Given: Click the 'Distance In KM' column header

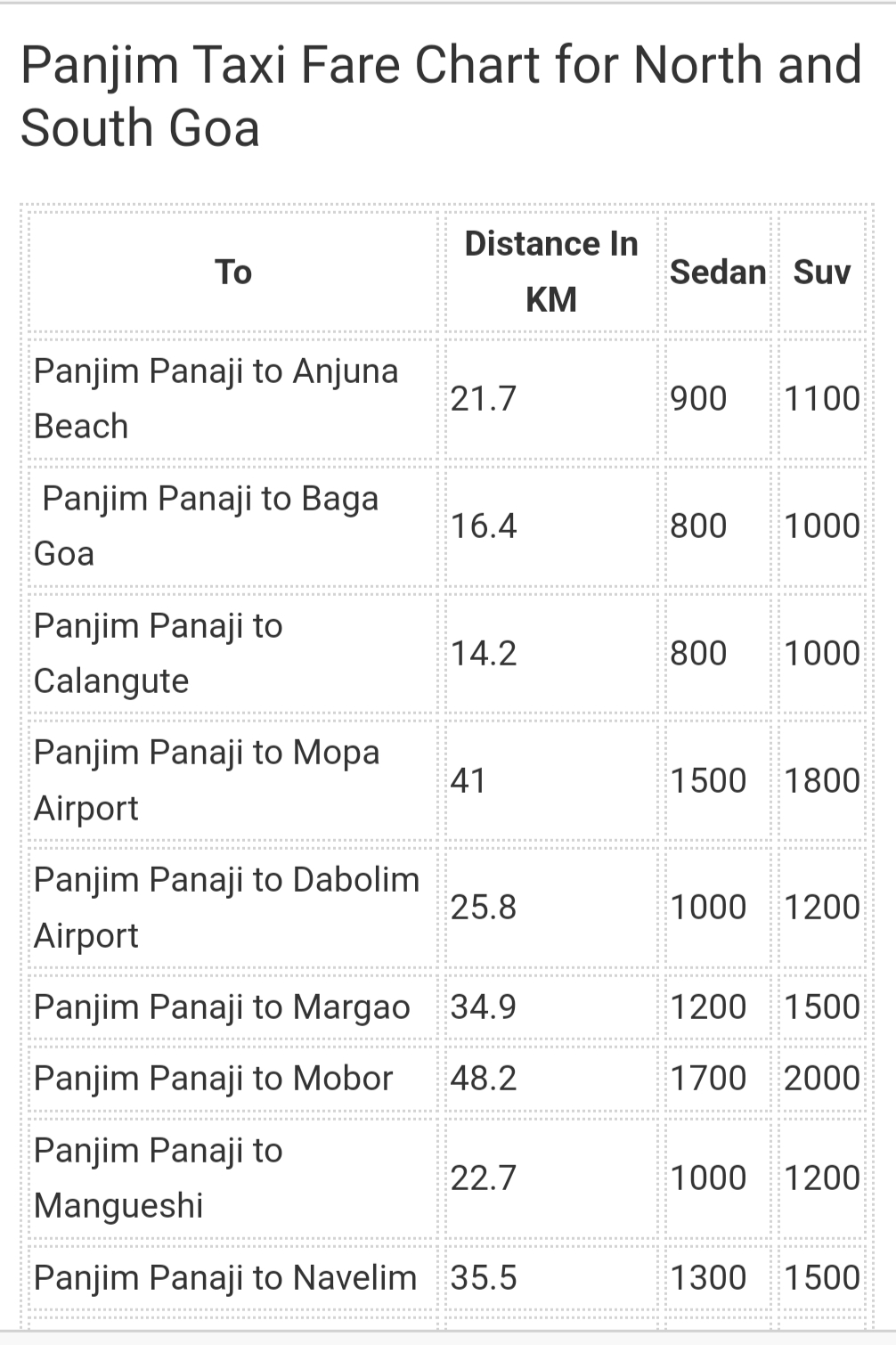Looking at the screenshot, I should (x=551, y=272).
